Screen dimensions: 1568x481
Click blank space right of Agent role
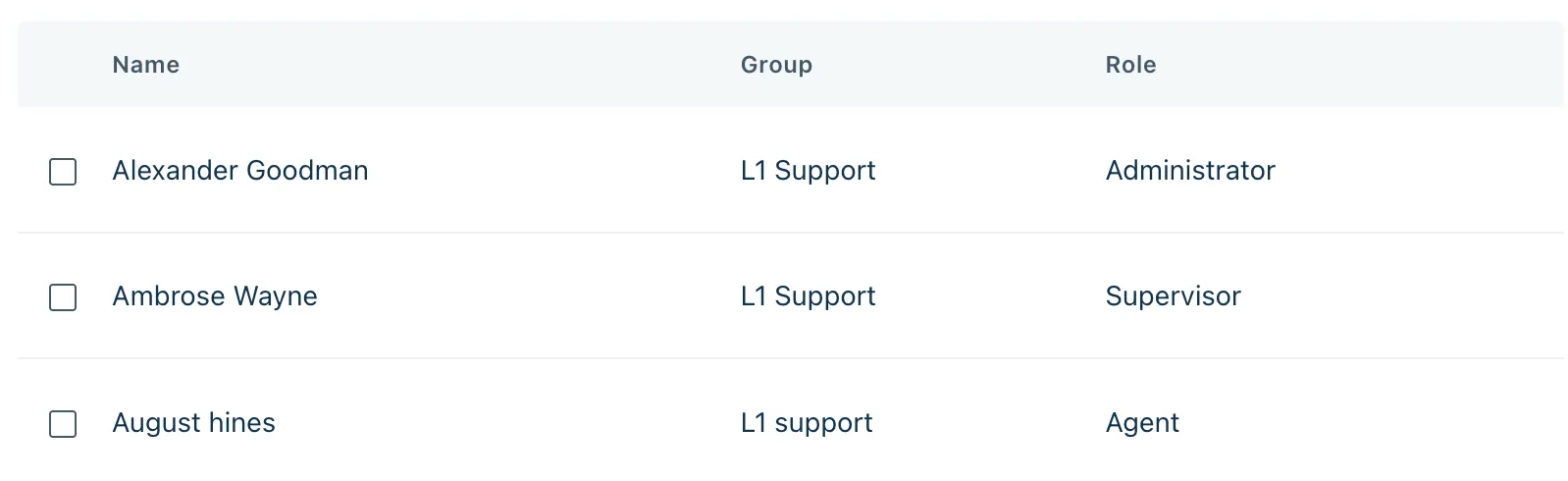coord(1374,423)
